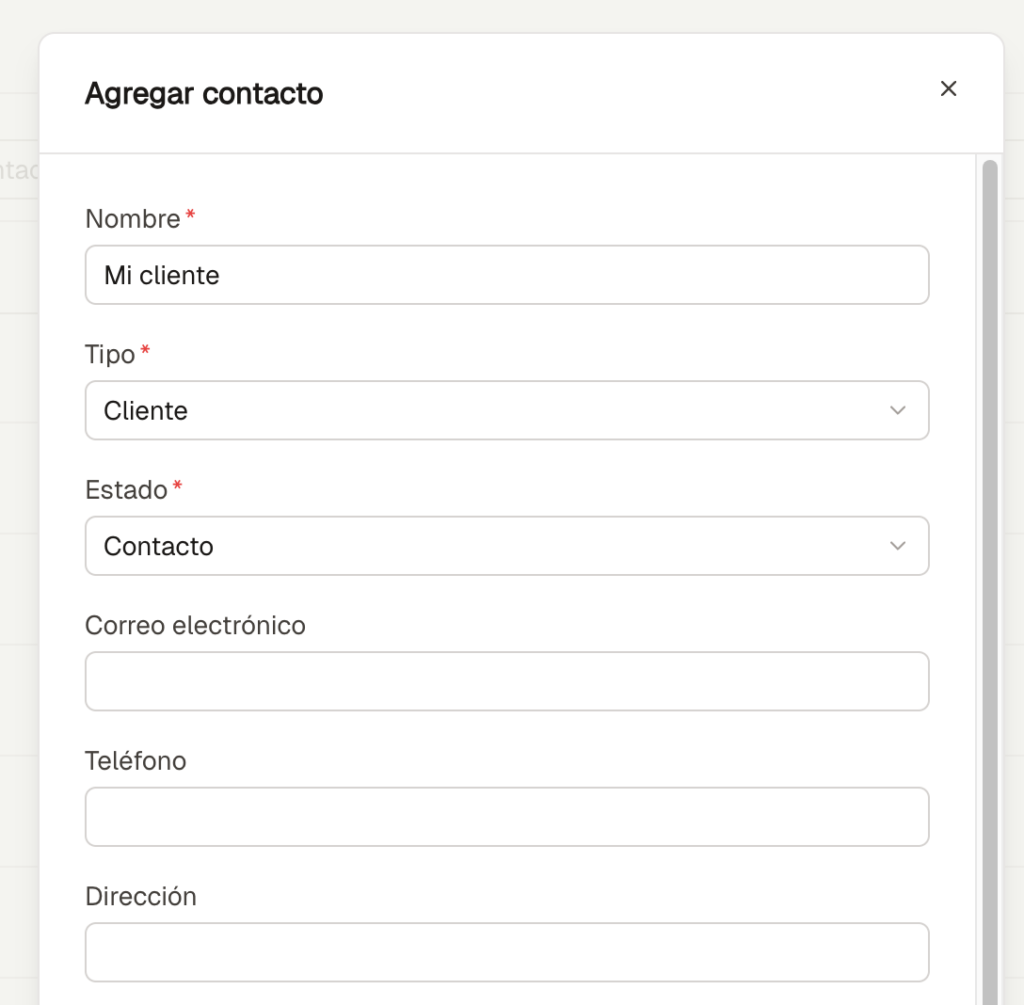Click the Nombre field label

(132, 219)
